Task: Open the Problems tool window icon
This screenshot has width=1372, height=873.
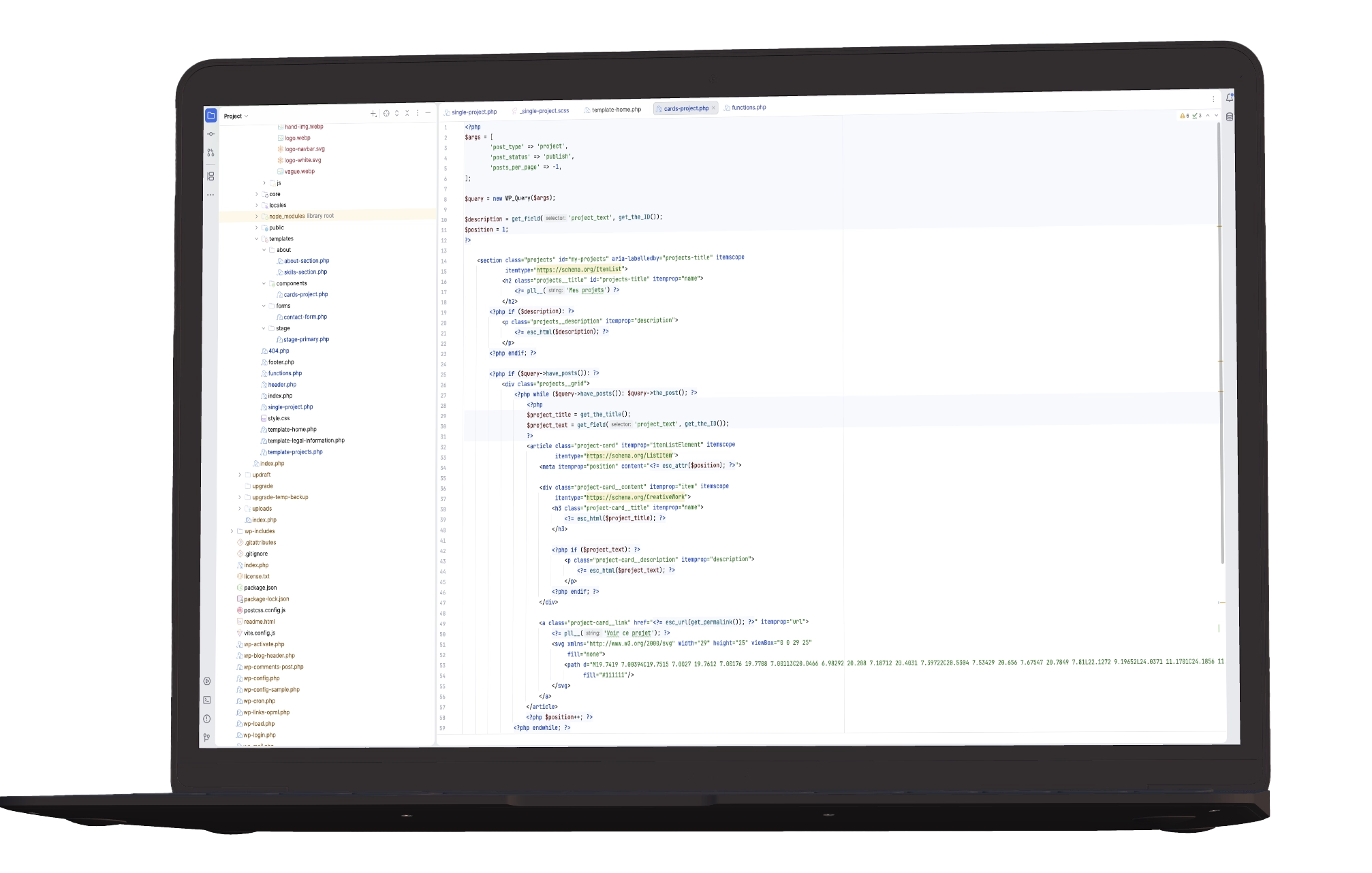Action: coord(207,718)
